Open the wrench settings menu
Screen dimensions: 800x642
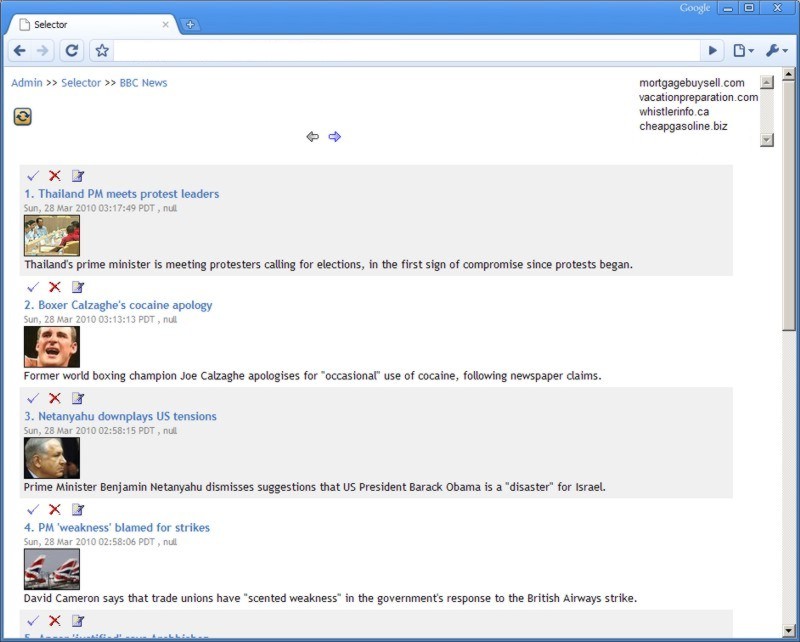[776, 51]
